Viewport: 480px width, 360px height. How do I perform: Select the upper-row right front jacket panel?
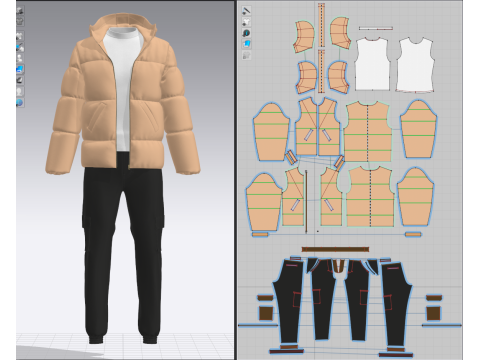(329, 127)
